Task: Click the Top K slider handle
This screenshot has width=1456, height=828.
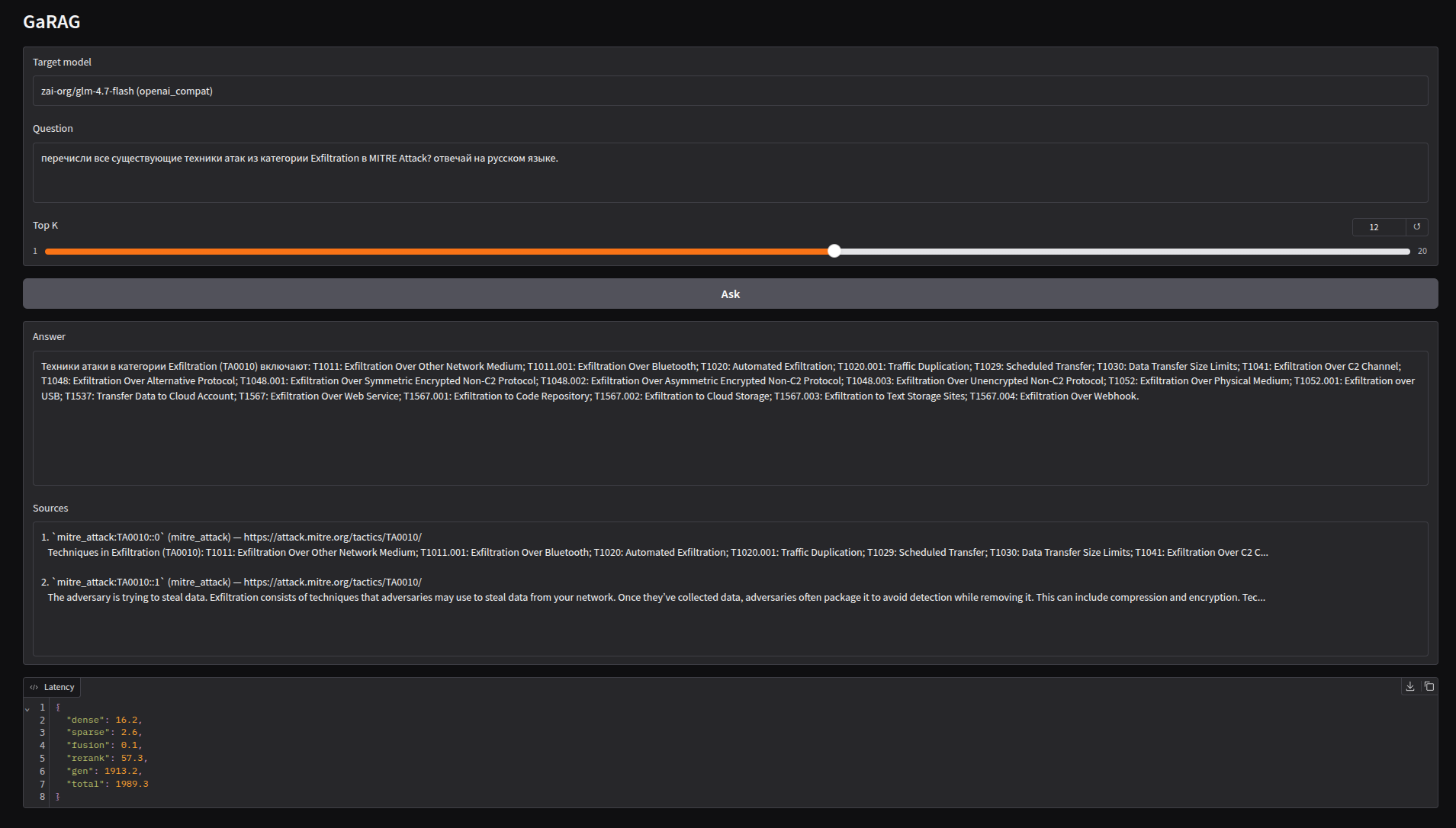Action: click(834, 251)
